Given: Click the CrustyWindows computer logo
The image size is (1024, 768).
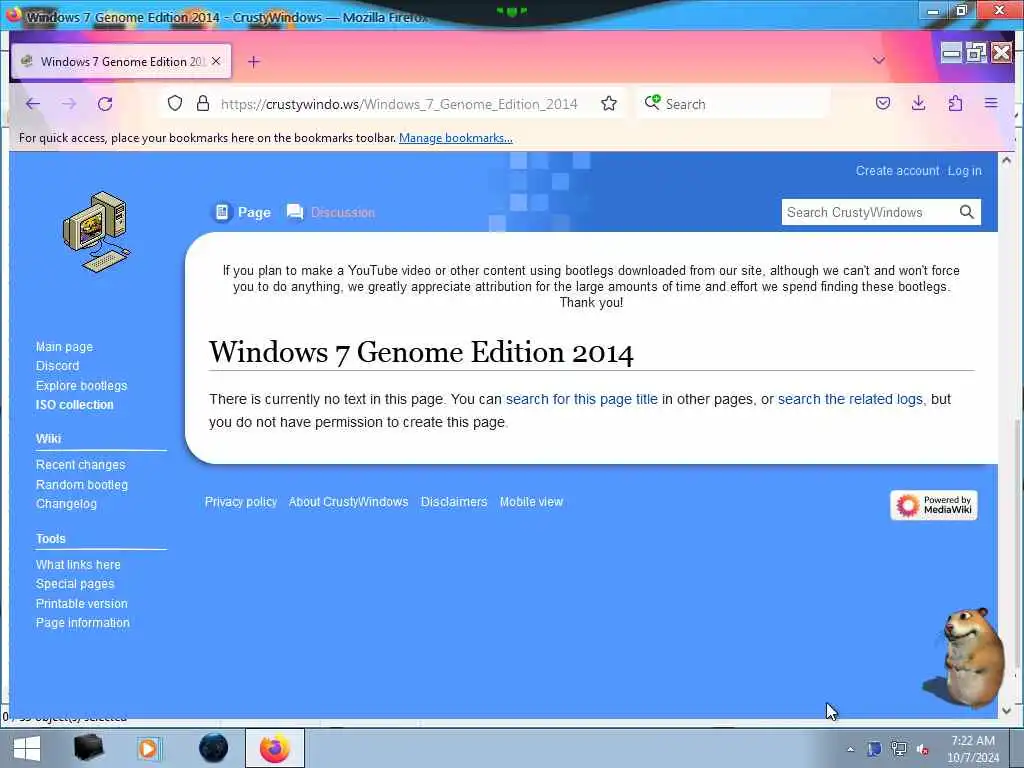Looking at the screenshot, I should click(x=97, y=231).
